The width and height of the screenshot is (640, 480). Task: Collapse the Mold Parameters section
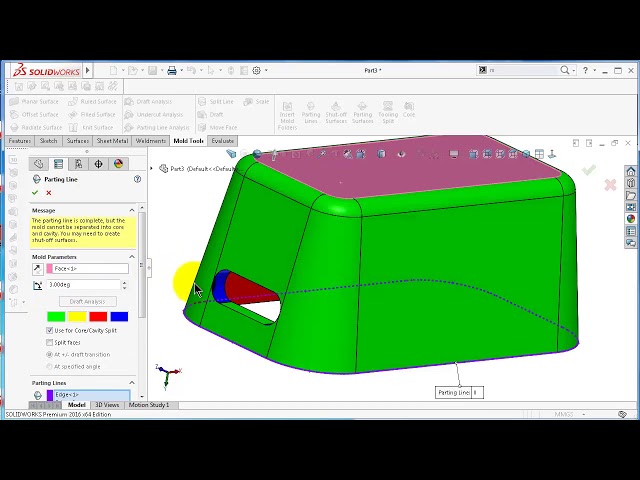pyautogui.click(x=132, y=257)
